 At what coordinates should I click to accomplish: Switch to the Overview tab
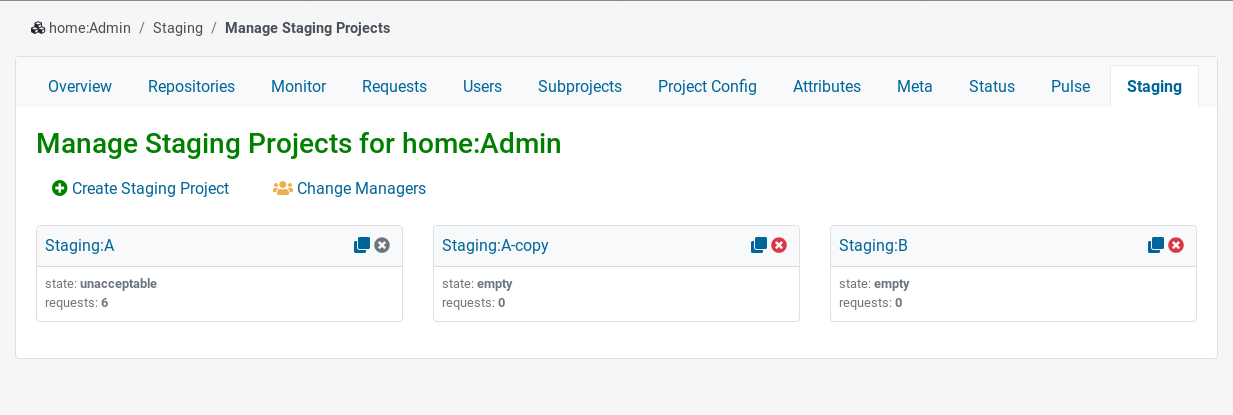(x=80, y=86)
